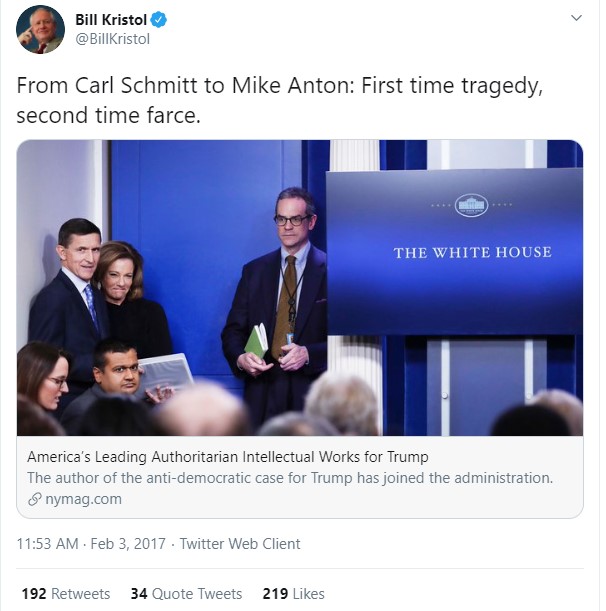
Task: Click the Feb 3, 2017 date
Action: (128, 544)
